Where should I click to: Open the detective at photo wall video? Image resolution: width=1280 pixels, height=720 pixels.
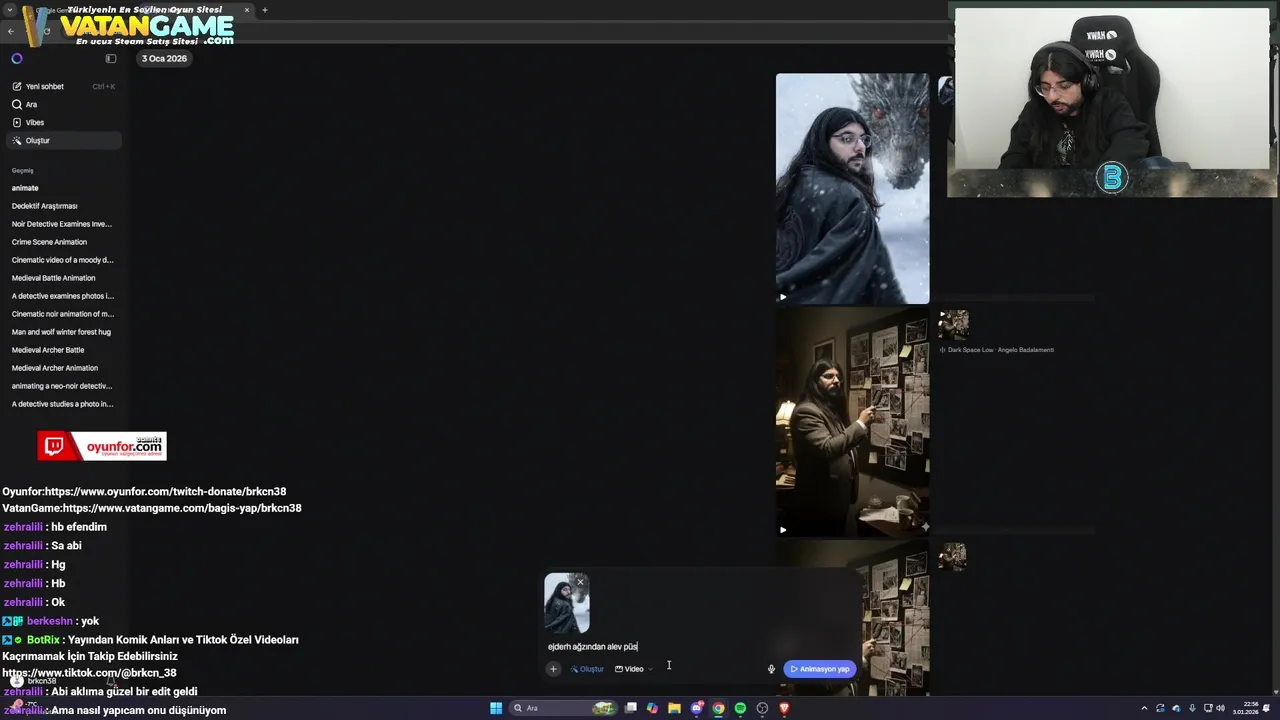pos(852,422)
